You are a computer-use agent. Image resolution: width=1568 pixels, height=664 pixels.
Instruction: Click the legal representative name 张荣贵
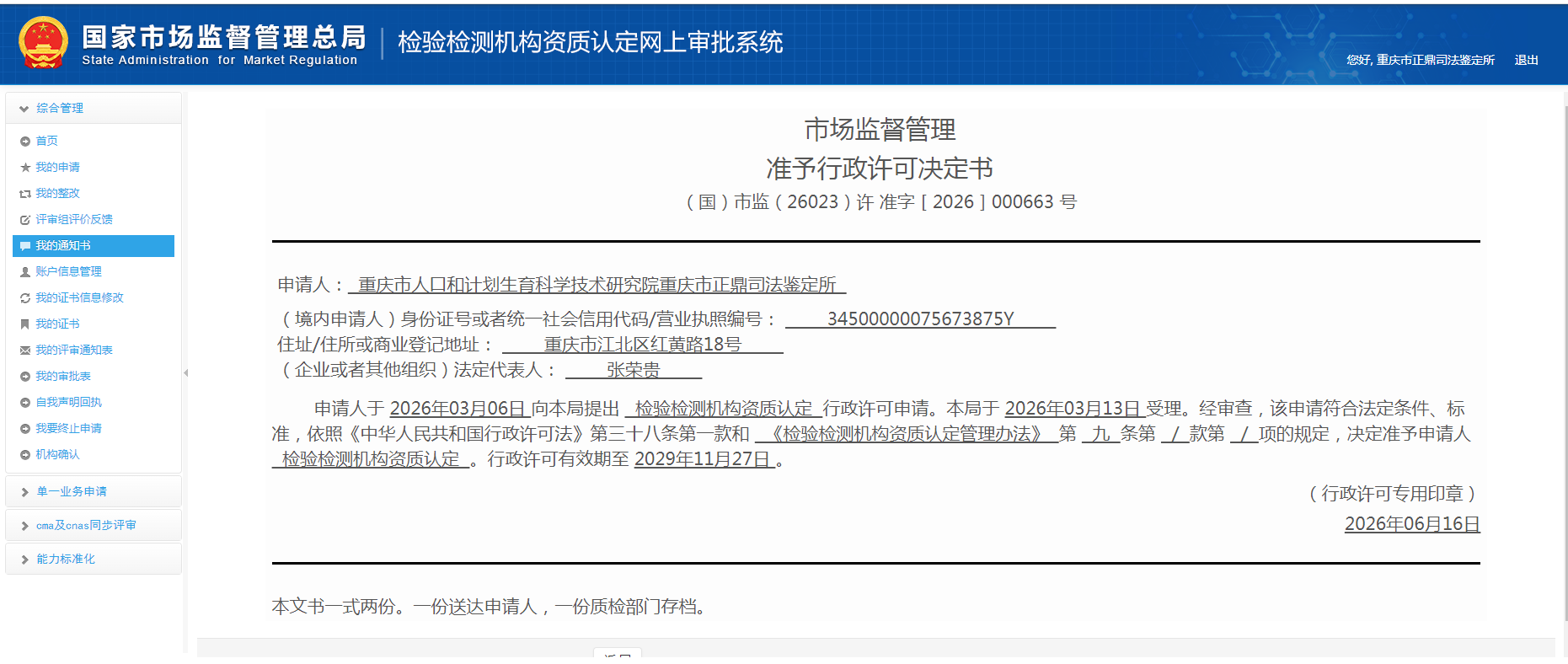click(x=634, y=370)
